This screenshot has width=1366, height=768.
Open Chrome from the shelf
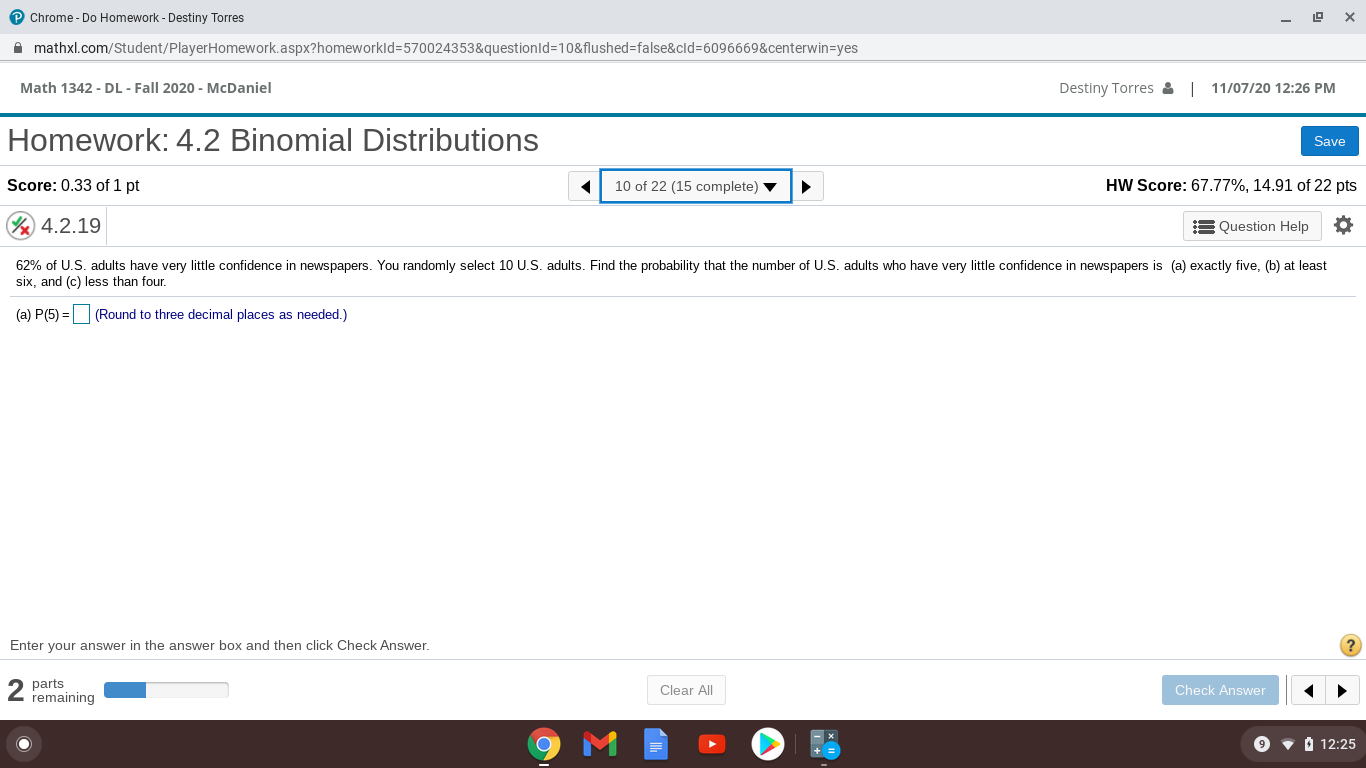point(544,744)
